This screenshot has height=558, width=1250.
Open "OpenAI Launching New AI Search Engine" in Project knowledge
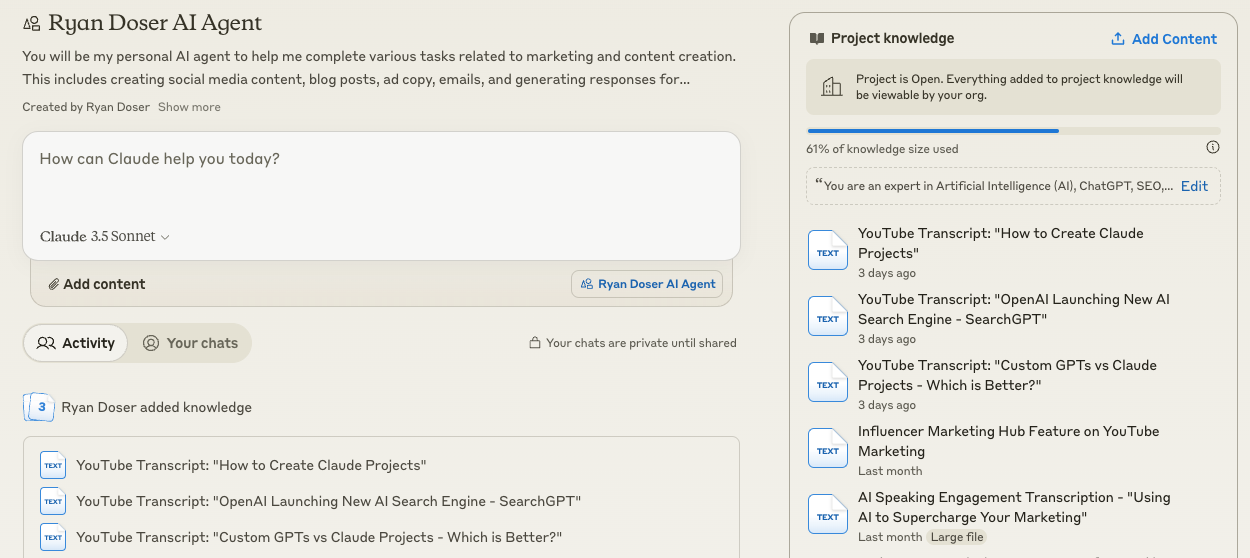point(1013,309)
